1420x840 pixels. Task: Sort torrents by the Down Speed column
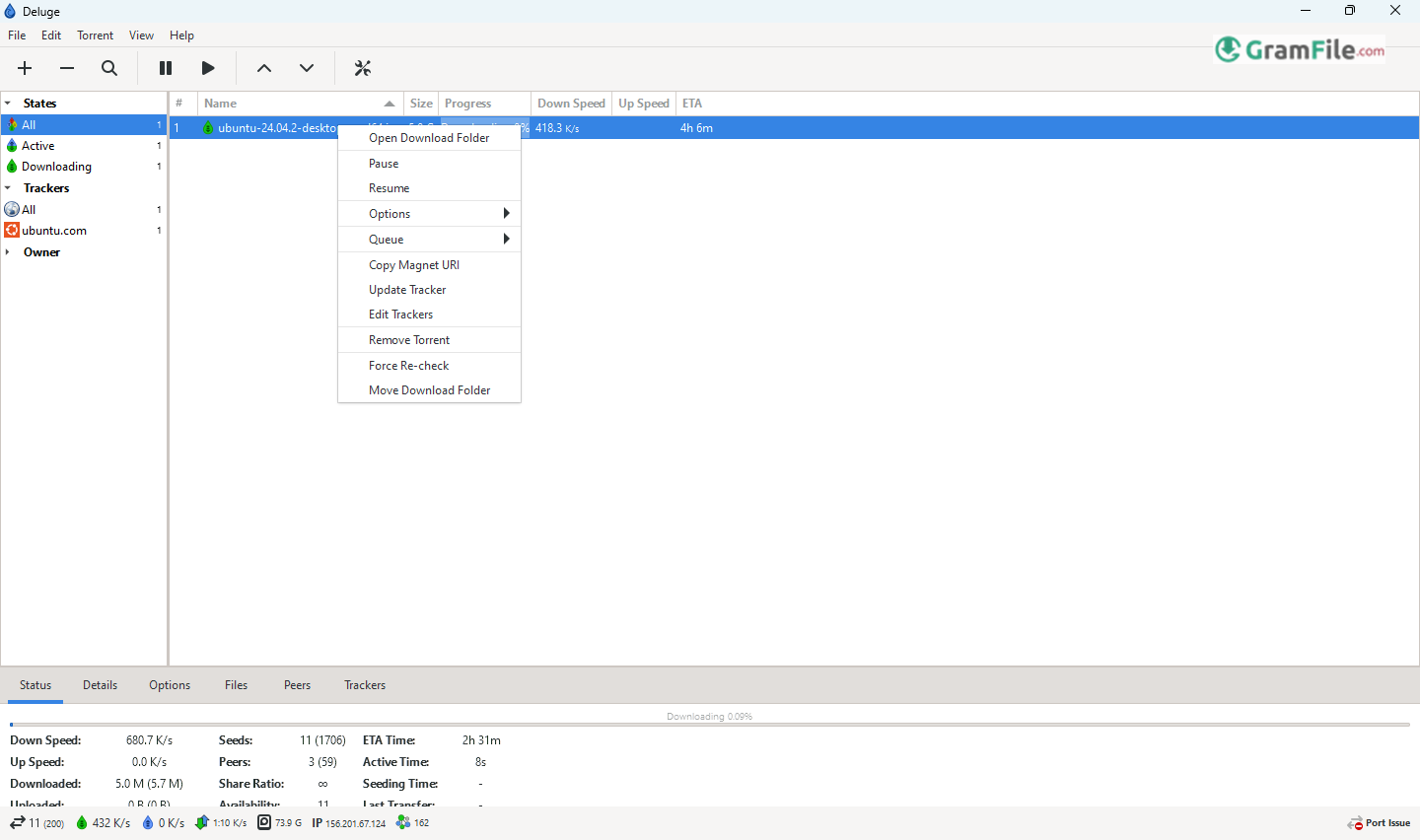(571, 104)
